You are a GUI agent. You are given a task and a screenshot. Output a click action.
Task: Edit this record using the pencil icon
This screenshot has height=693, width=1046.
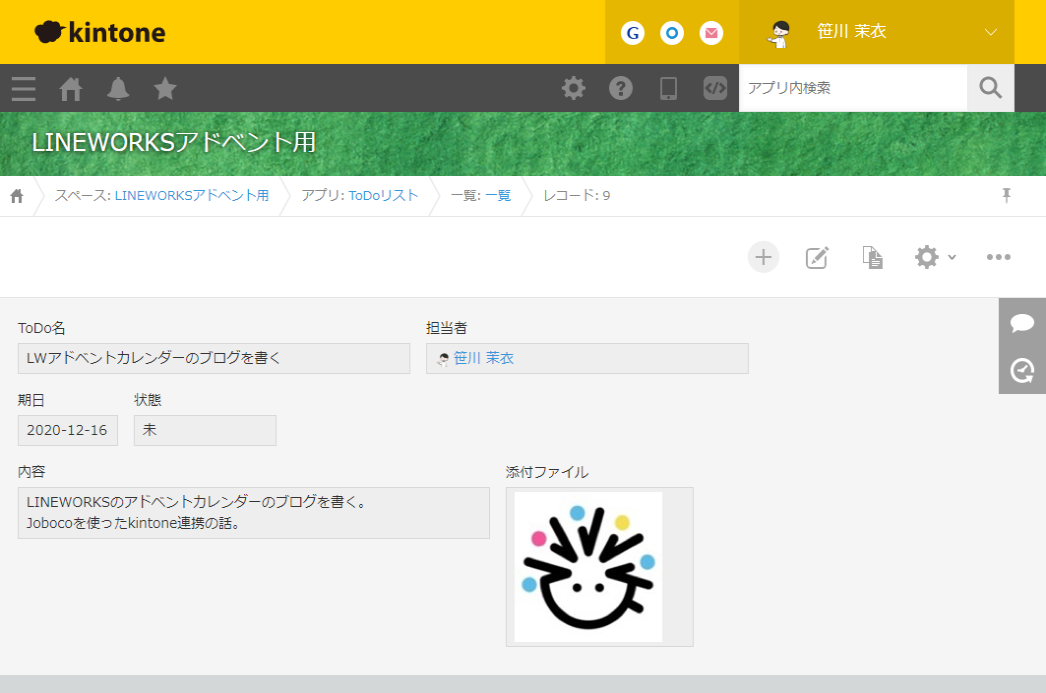click(817, 257)
